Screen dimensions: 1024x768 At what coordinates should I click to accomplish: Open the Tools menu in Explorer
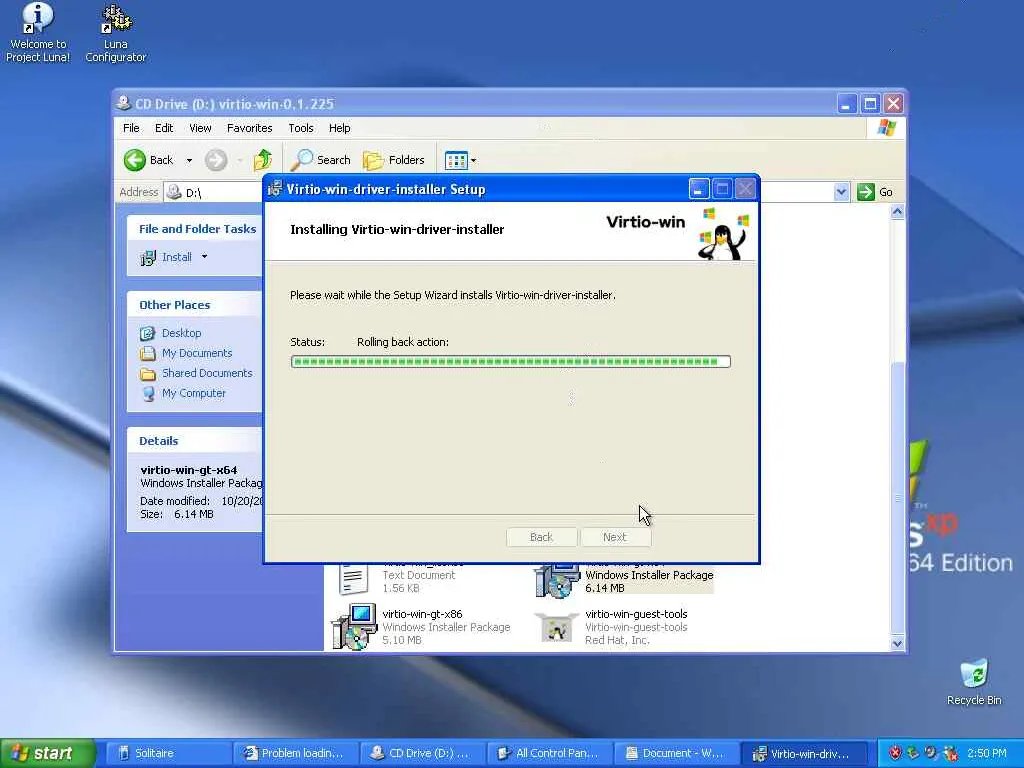301,128
